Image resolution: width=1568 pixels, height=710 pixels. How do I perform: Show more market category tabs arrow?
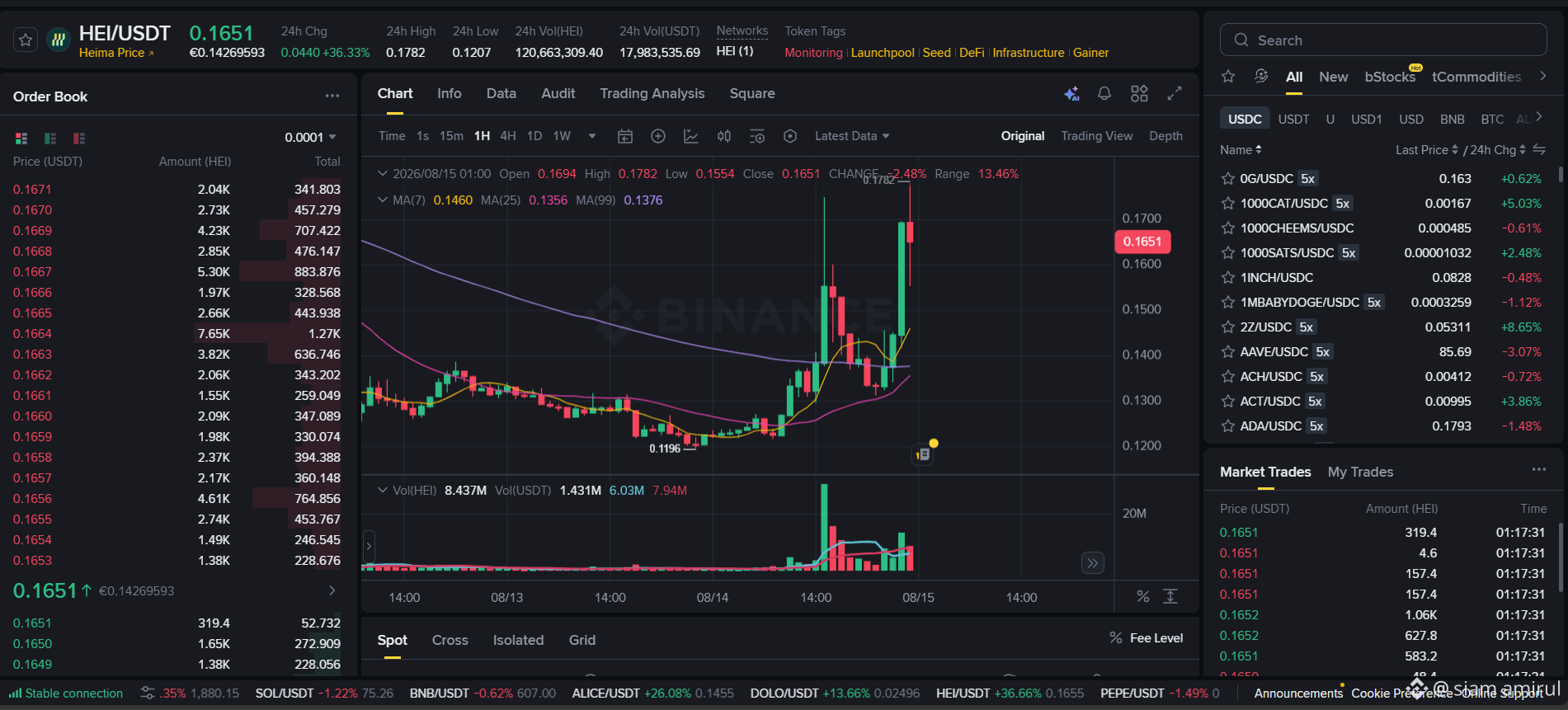point(1542,77)
